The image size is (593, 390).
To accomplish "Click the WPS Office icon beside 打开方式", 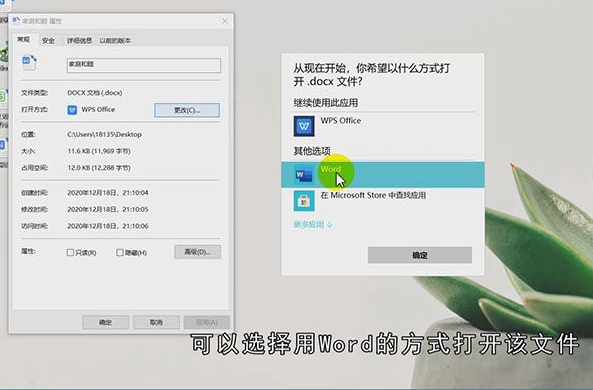I will [x=72, y=110].
